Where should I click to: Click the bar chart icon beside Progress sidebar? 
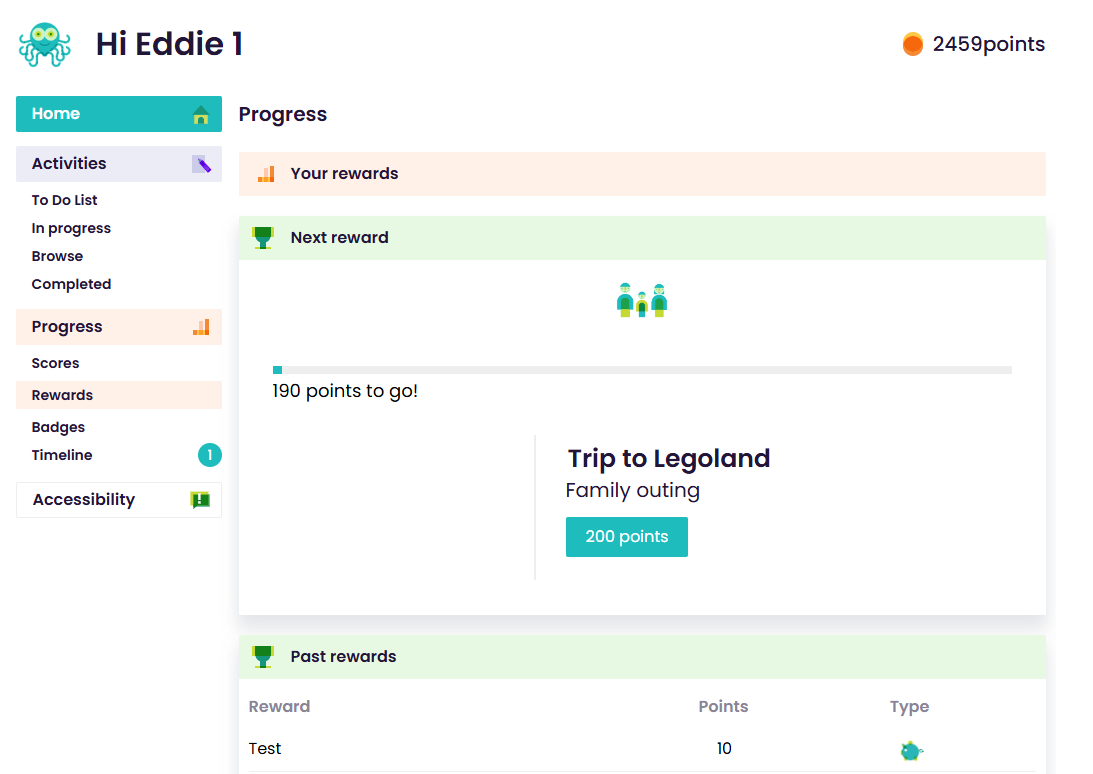(201, 327)
